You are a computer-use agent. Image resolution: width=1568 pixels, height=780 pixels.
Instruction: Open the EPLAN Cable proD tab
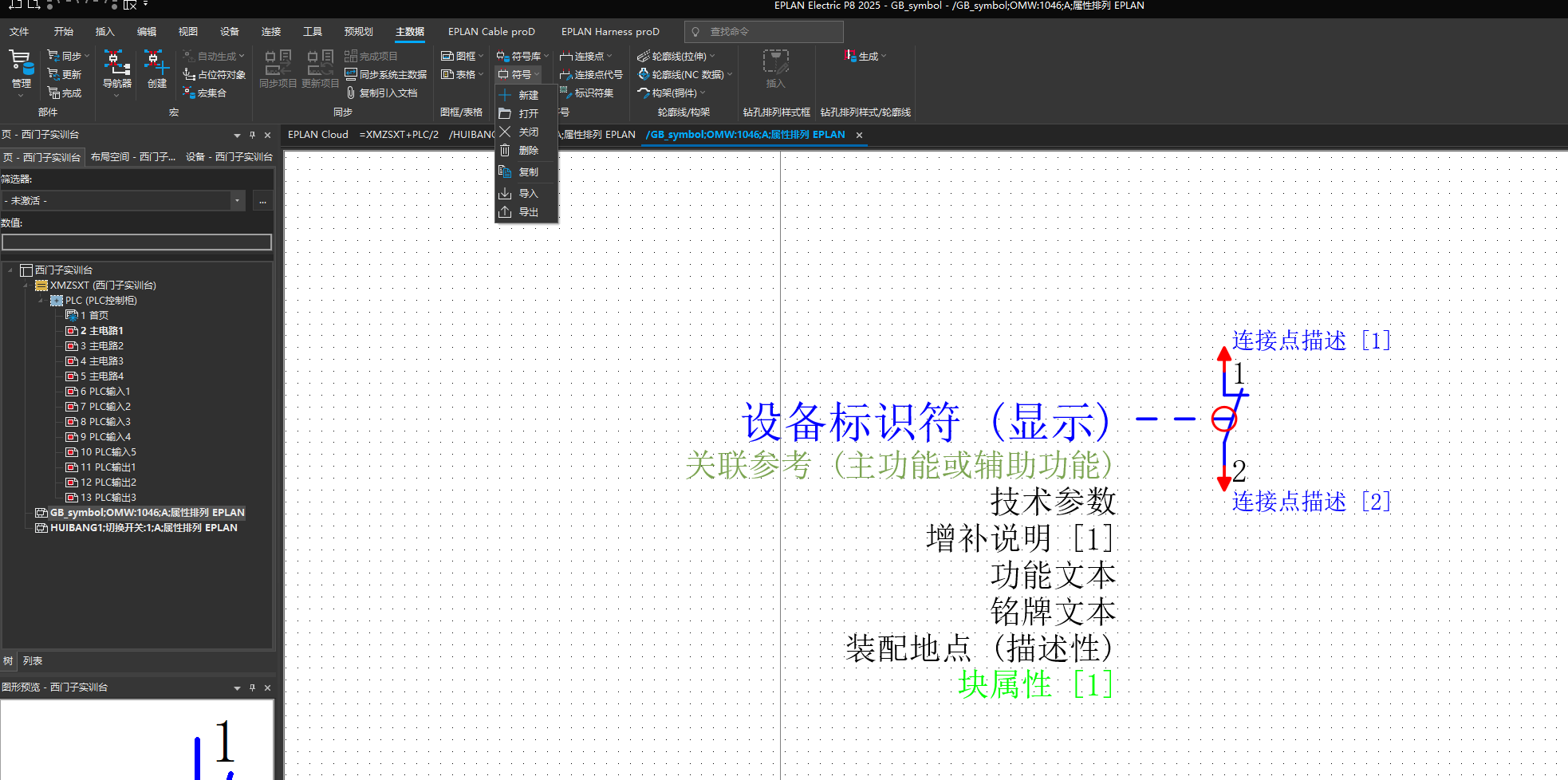491,32
